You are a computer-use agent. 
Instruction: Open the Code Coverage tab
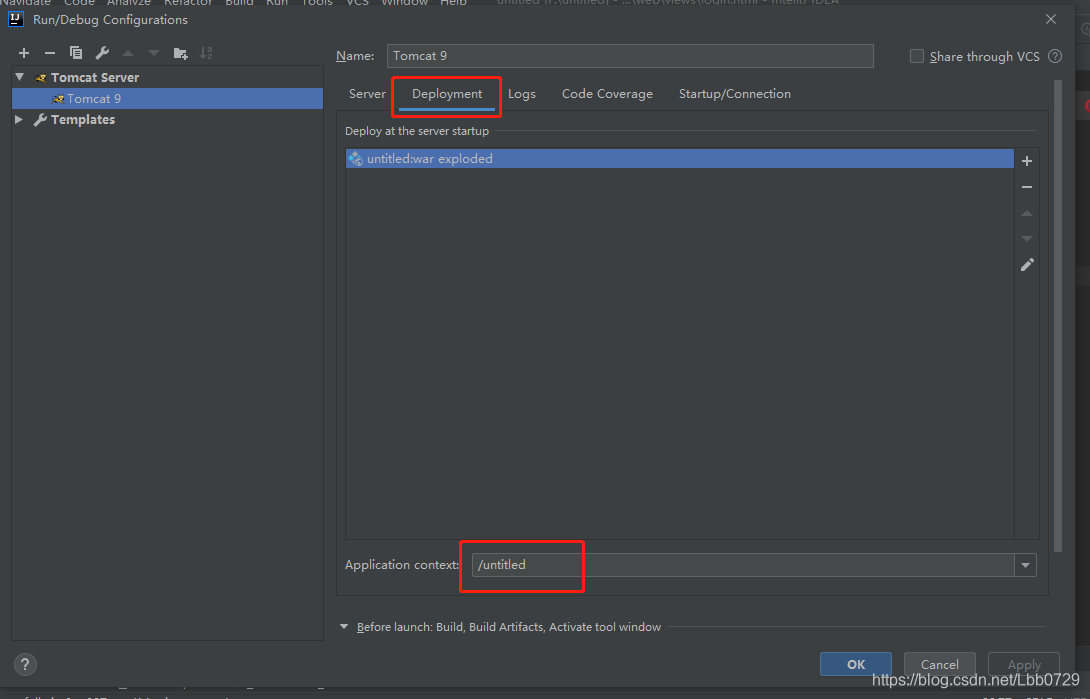click(x=608, y=94)
